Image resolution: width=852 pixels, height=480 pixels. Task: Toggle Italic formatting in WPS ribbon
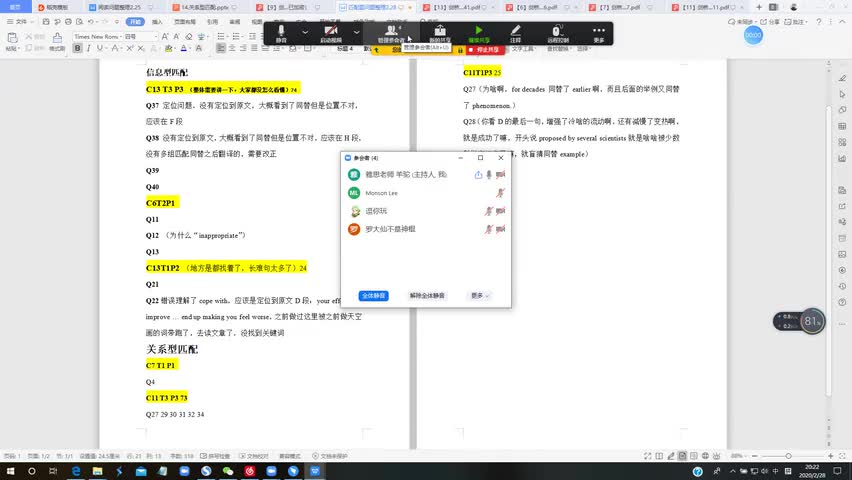click(x=89, y=48)
